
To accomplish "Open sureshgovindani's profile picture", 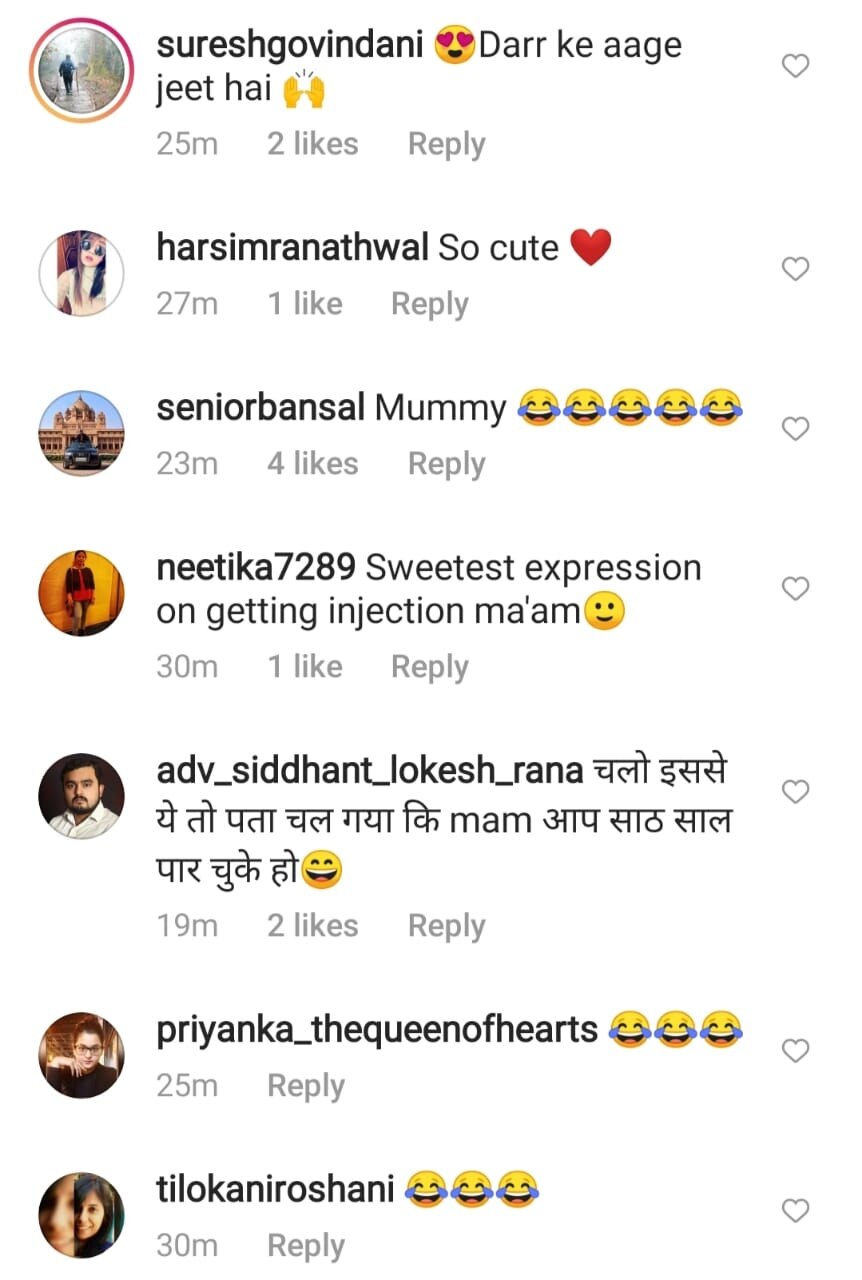I will tap(81, 64).
